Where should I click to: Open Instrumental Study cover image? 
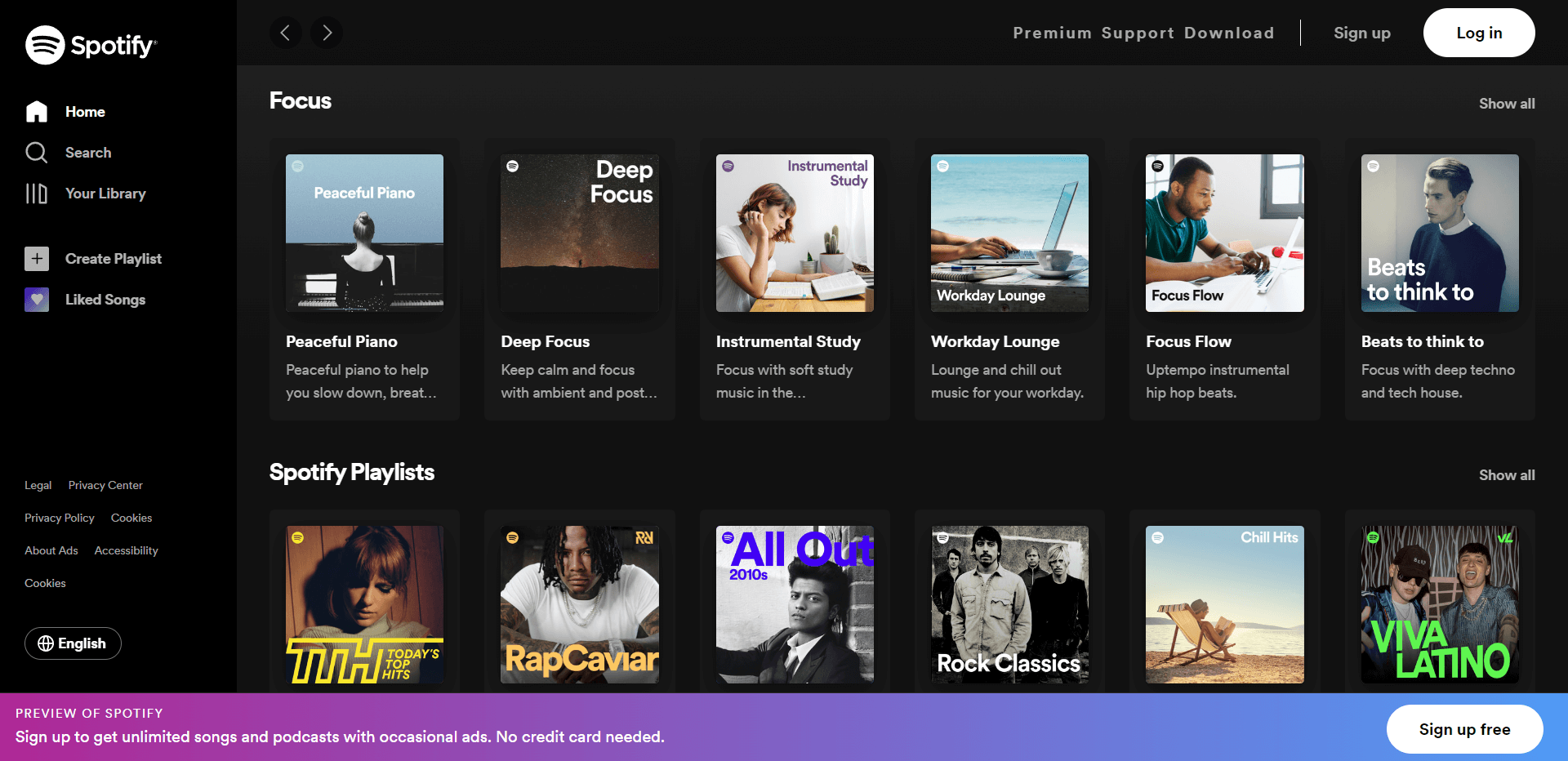pos(795,233)
